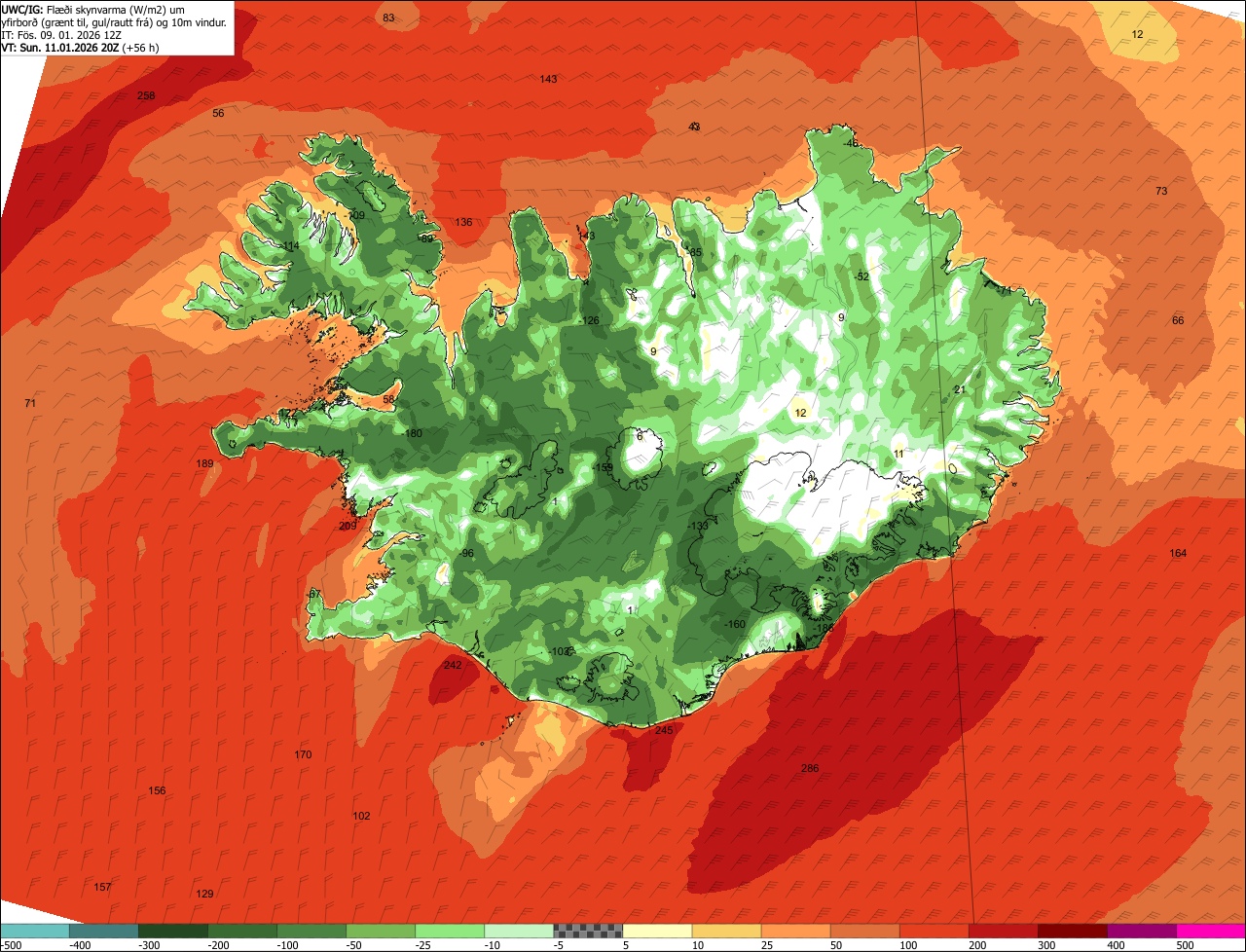Click the legend label -25
1246x952 pixels.
425,945
